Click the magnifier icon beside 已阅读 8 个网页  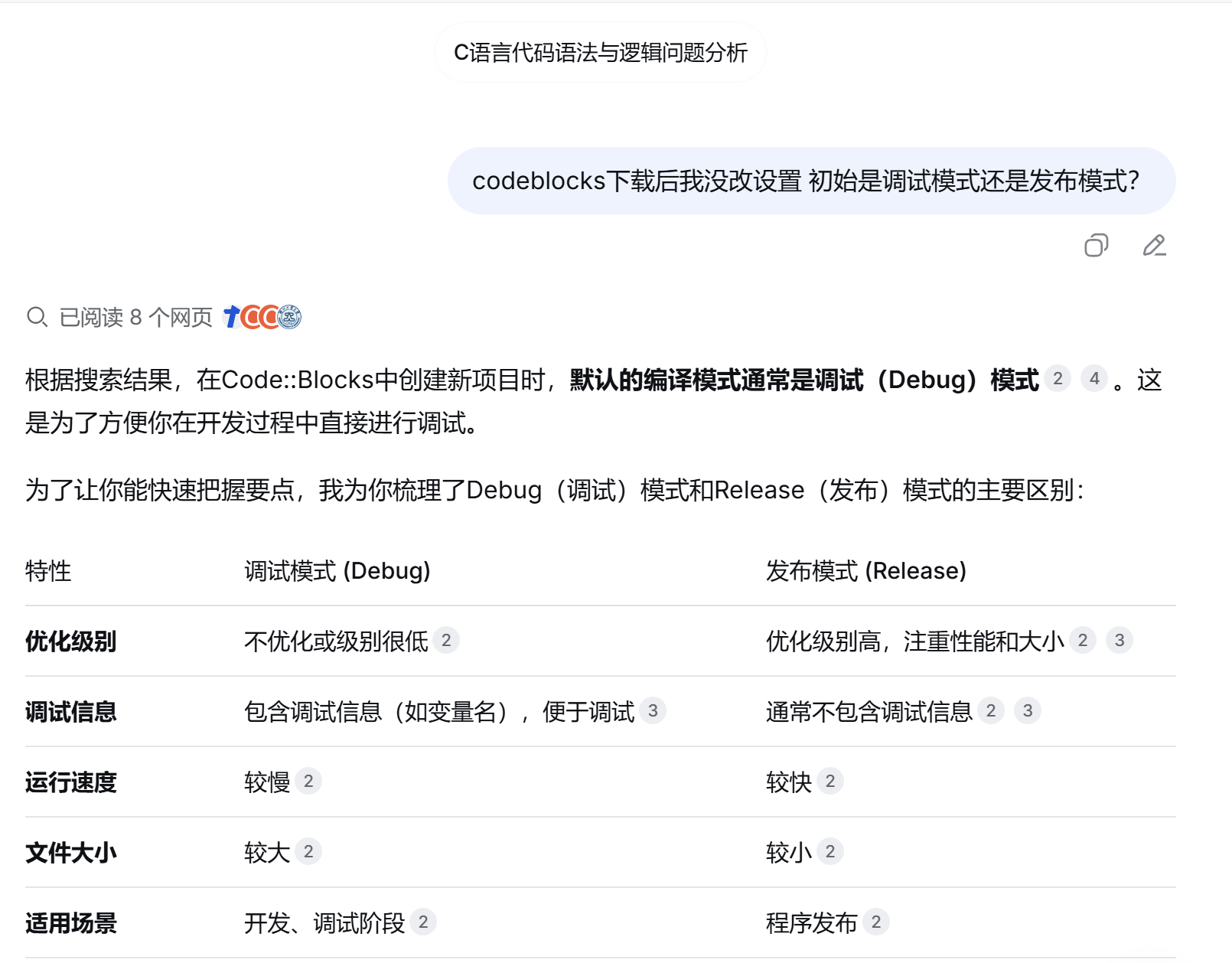tap(37, 317)
